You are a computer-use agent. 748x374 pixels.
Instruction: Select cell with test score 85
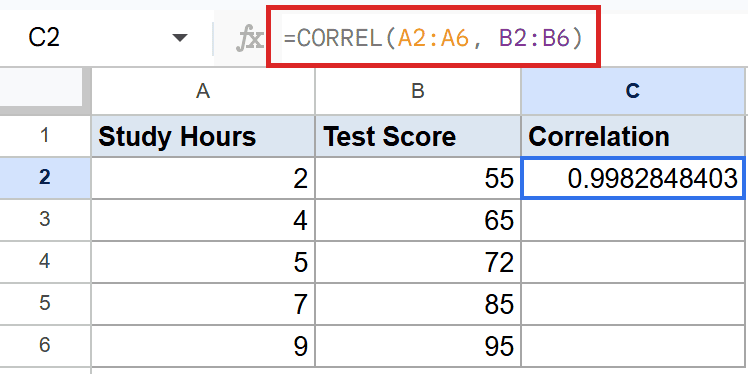click(418, 304)
